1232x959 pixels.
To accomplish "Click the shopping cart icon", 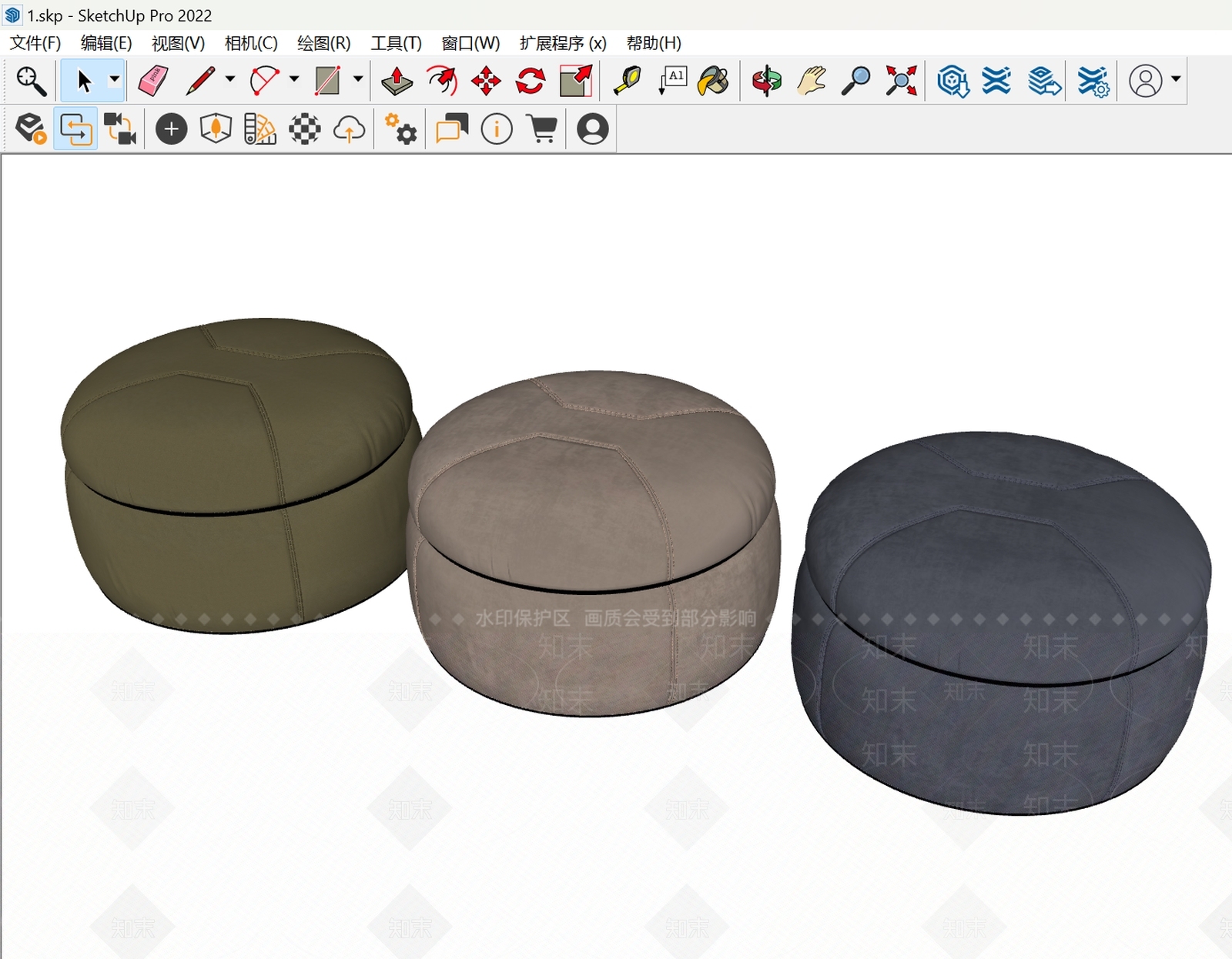I will pyautogui.click(x=543, y=129).
